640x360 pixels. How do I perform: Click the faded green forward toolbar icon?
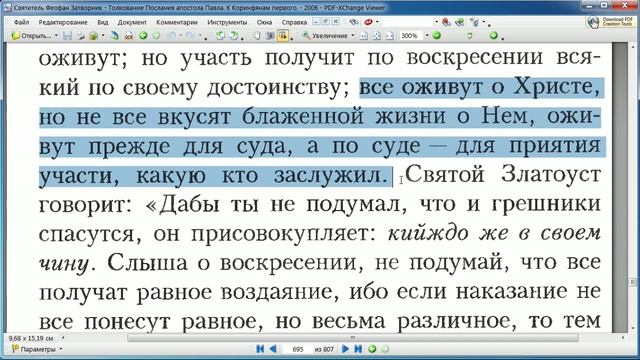coord(156,36)
